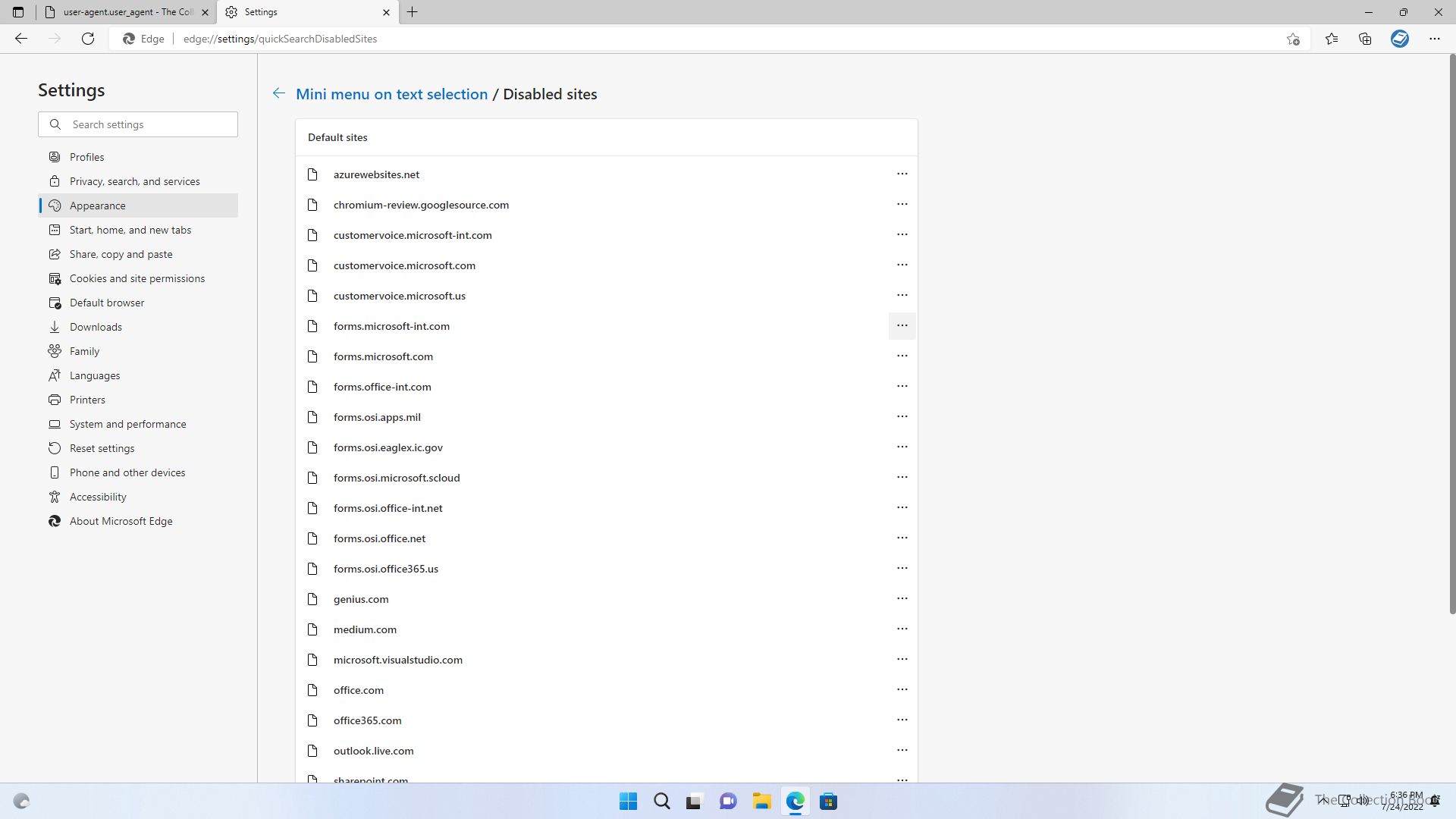Open more options for chromium-review.googlesource.com
Viewport: 1456px width, 819px height.
point(902,204)
